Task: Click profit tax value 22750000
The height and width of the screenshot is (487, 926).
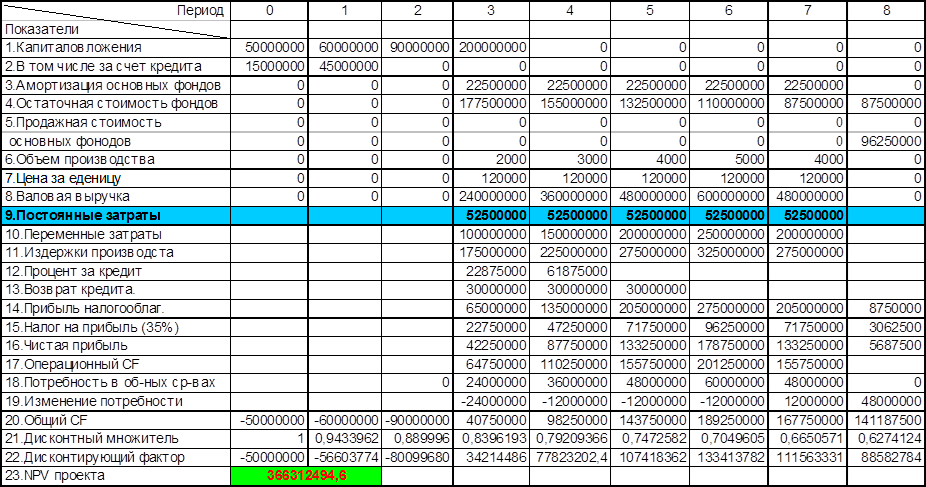Action: click(495, 327)
